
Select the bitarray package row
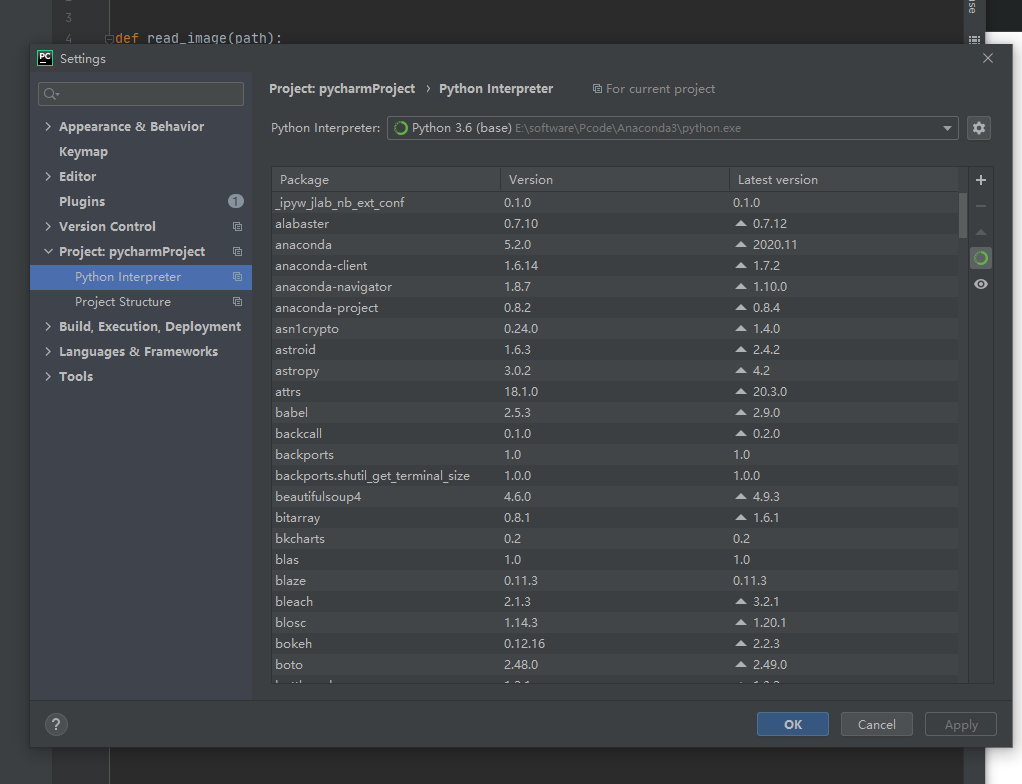[615, 517]
